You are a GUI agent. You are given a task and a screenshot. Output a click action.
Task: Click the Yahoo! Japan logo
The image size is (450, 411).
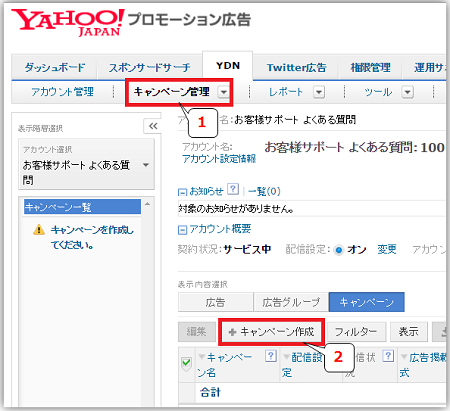tap(68, 23)
